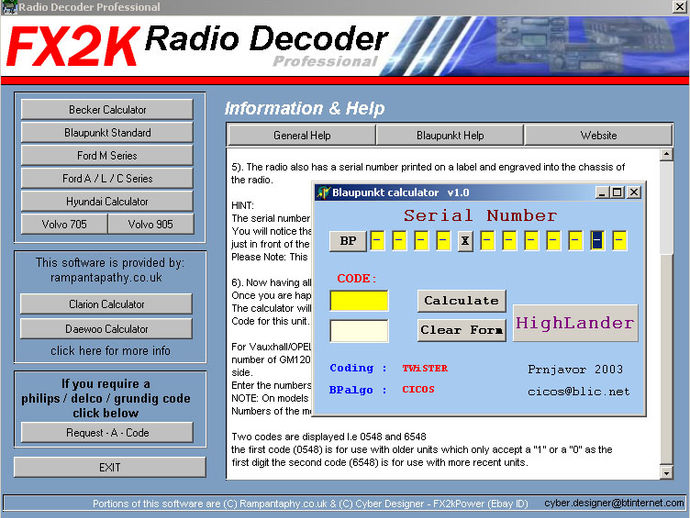Click the cyber.designer@btinternet.com email address
690x518 pixels.
[x=614, y=503]
